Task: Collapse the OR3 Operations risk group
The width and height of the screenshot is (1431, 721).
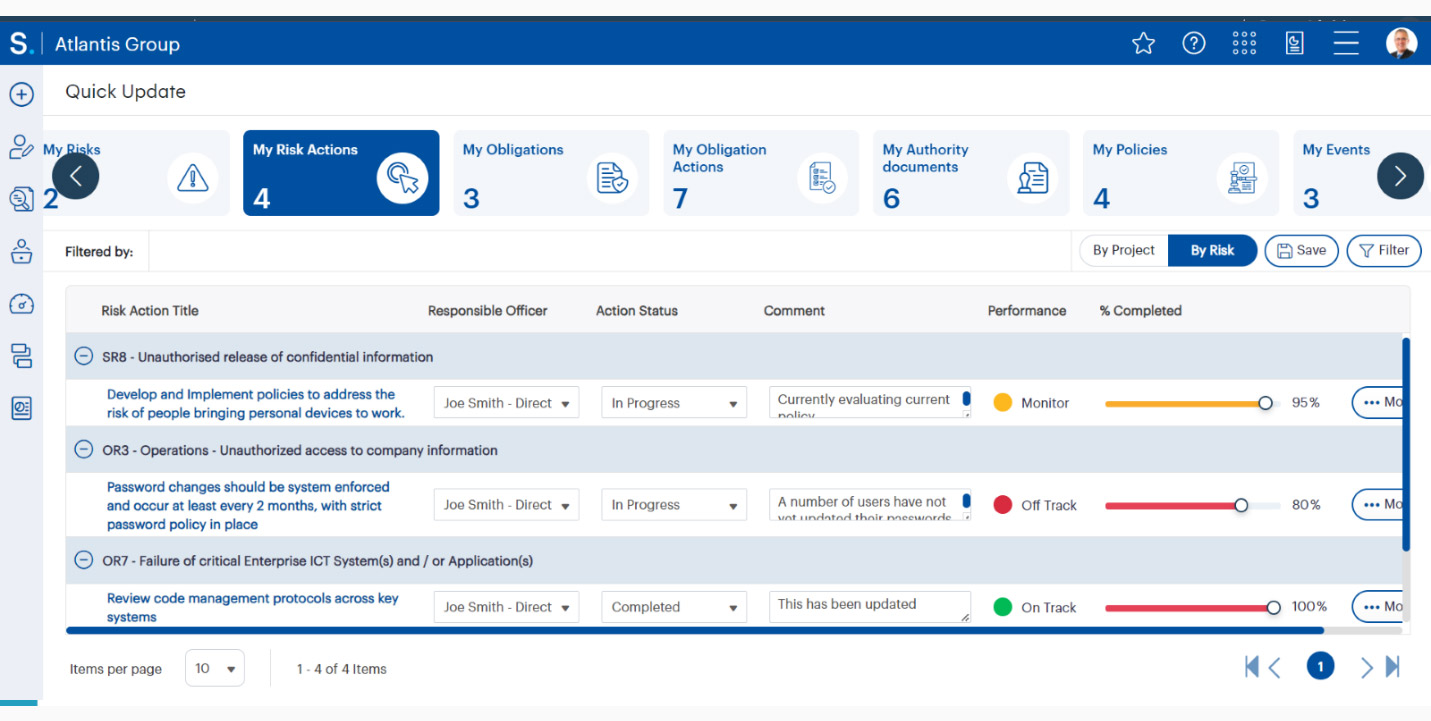Action: (85, 450)
